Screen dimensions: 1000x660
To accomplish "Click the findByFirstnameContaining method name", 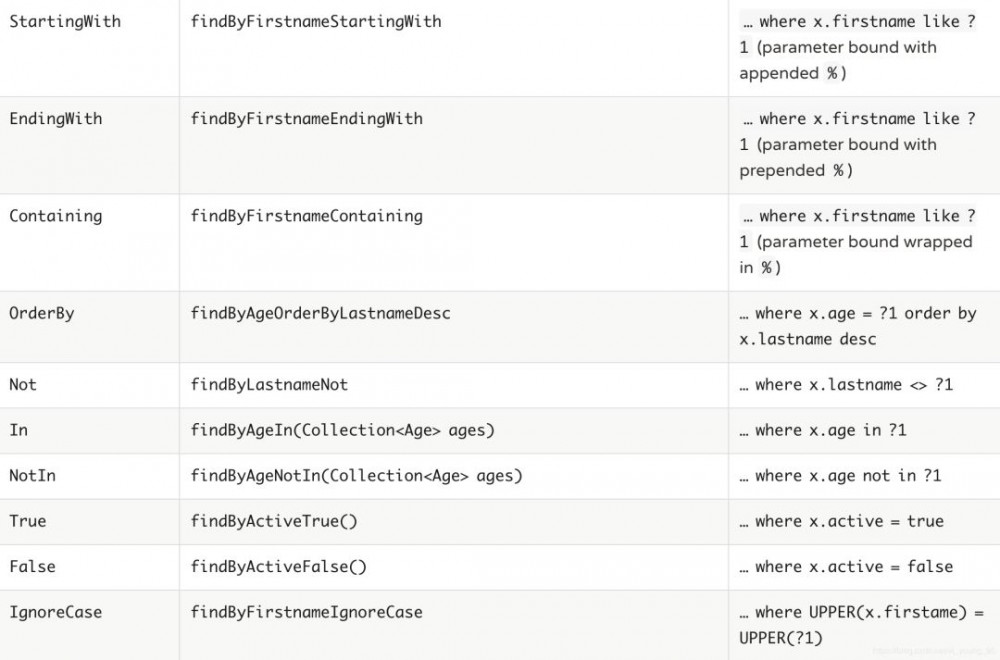I will point(305,215).
